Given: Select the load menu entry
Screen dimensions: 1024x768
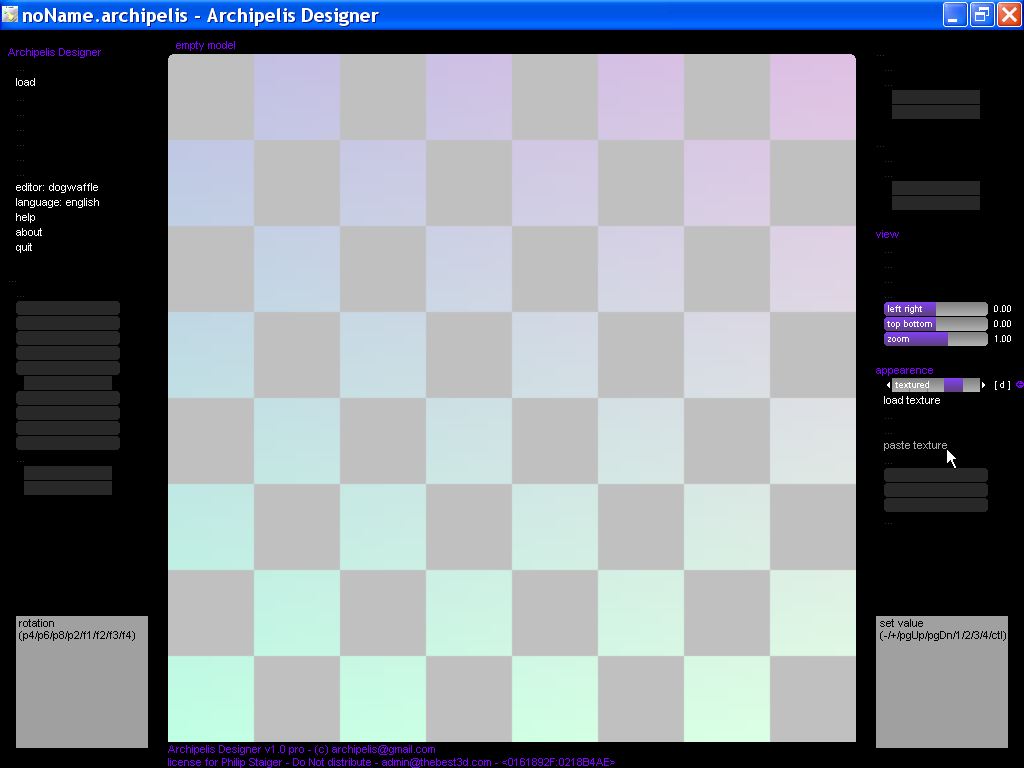Looking at the screenshot, I should (25, 82).
